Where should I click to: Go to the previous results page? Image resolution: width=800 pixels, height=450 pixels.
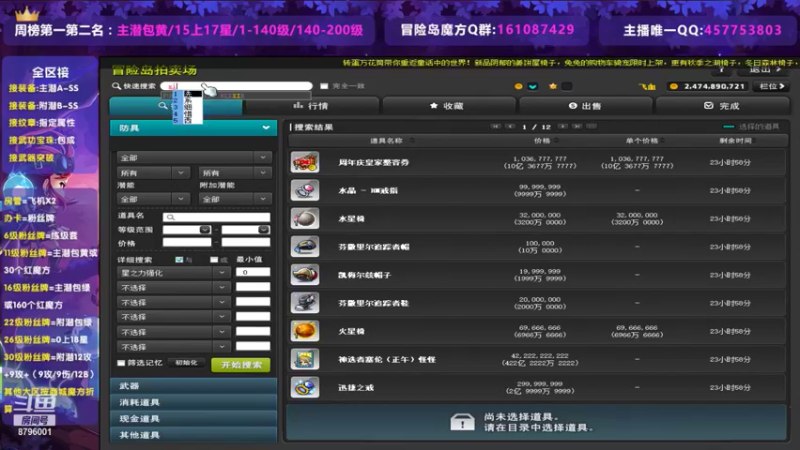coord(510,126)
